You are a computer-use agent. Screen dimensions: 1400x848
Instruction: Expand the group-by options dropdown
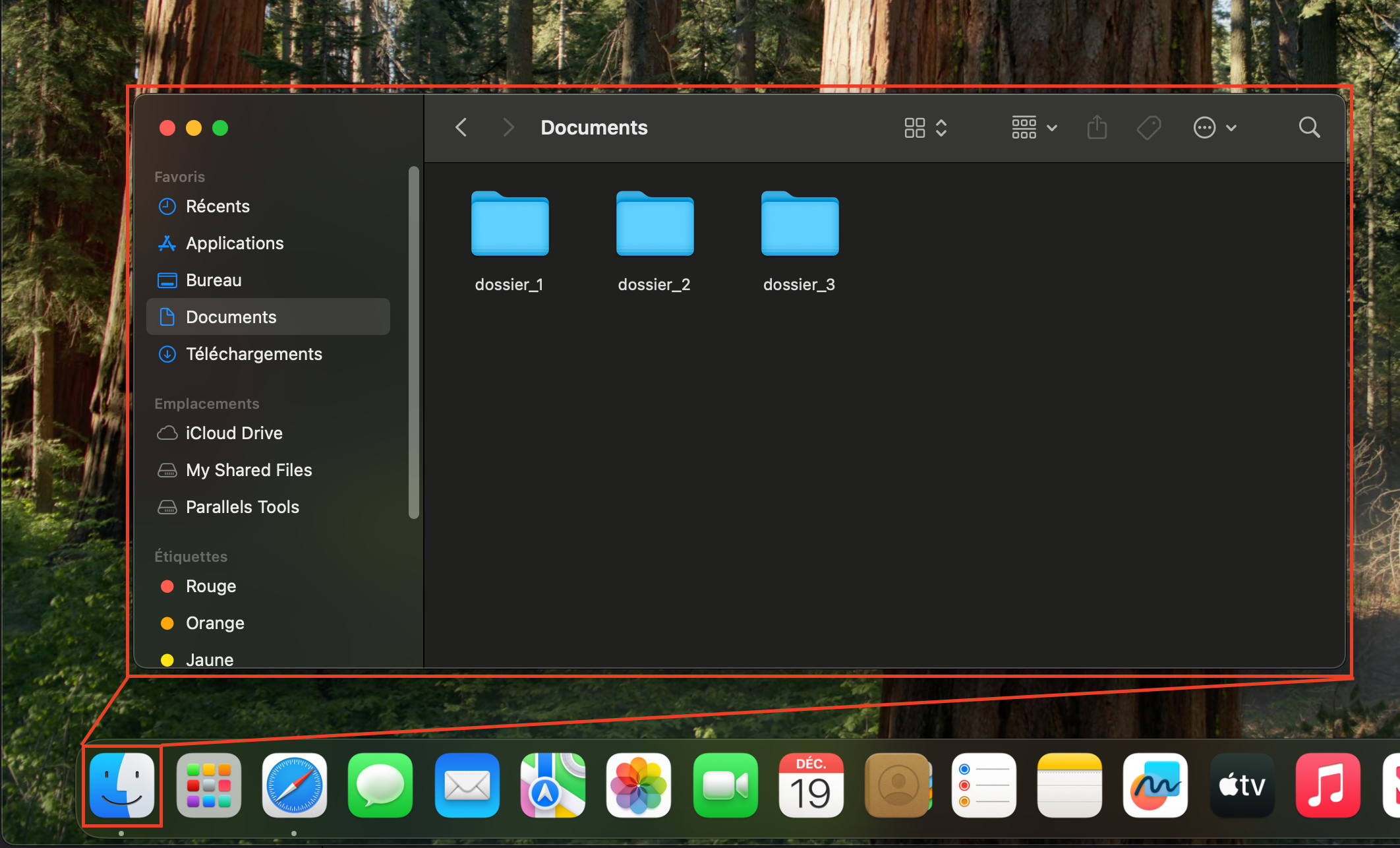click(1034, 127)
